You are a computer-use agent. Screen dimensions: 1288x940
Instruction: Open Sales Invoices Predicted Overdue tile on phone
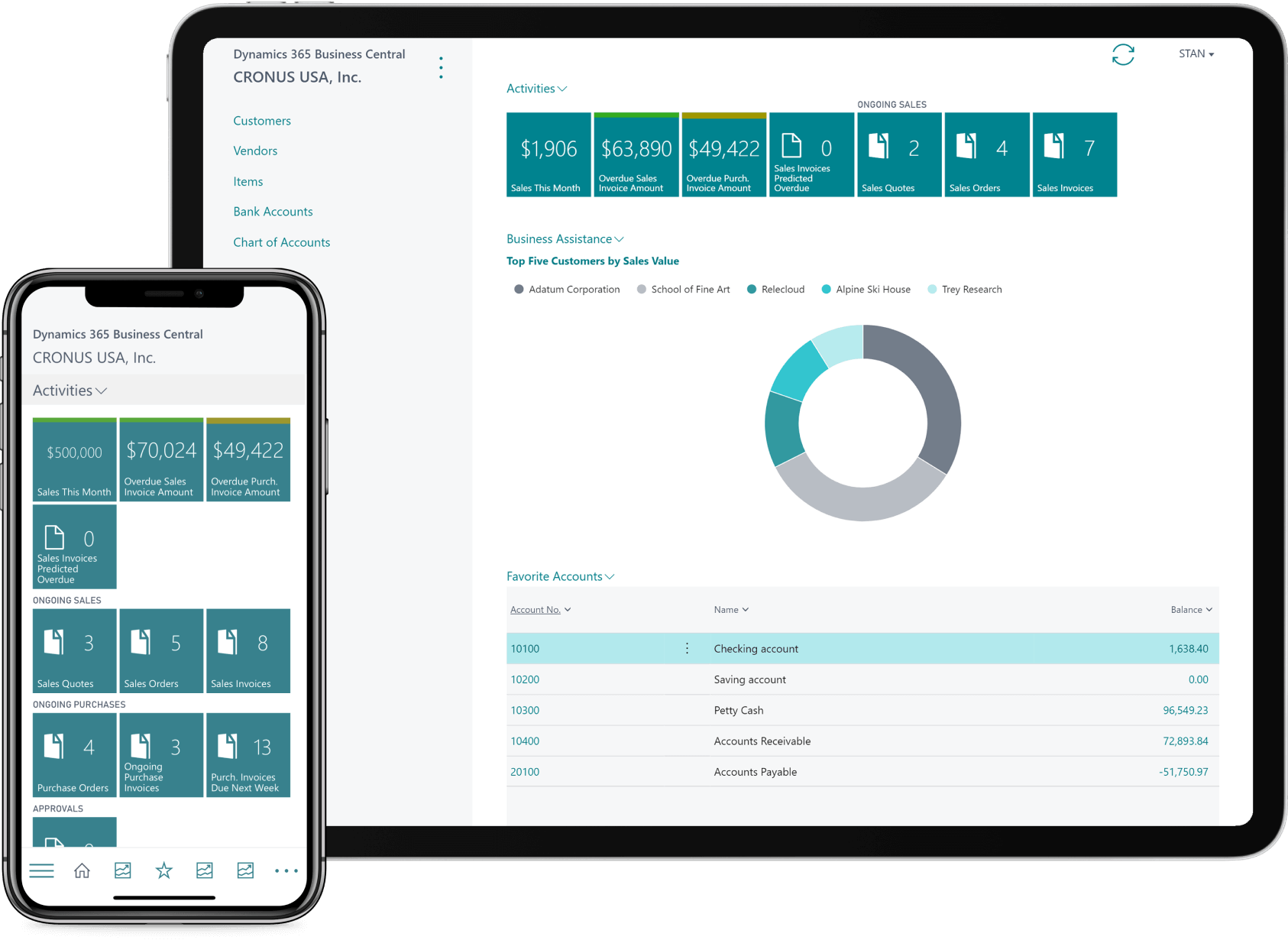pyautogui.click(x=75, y=546)
